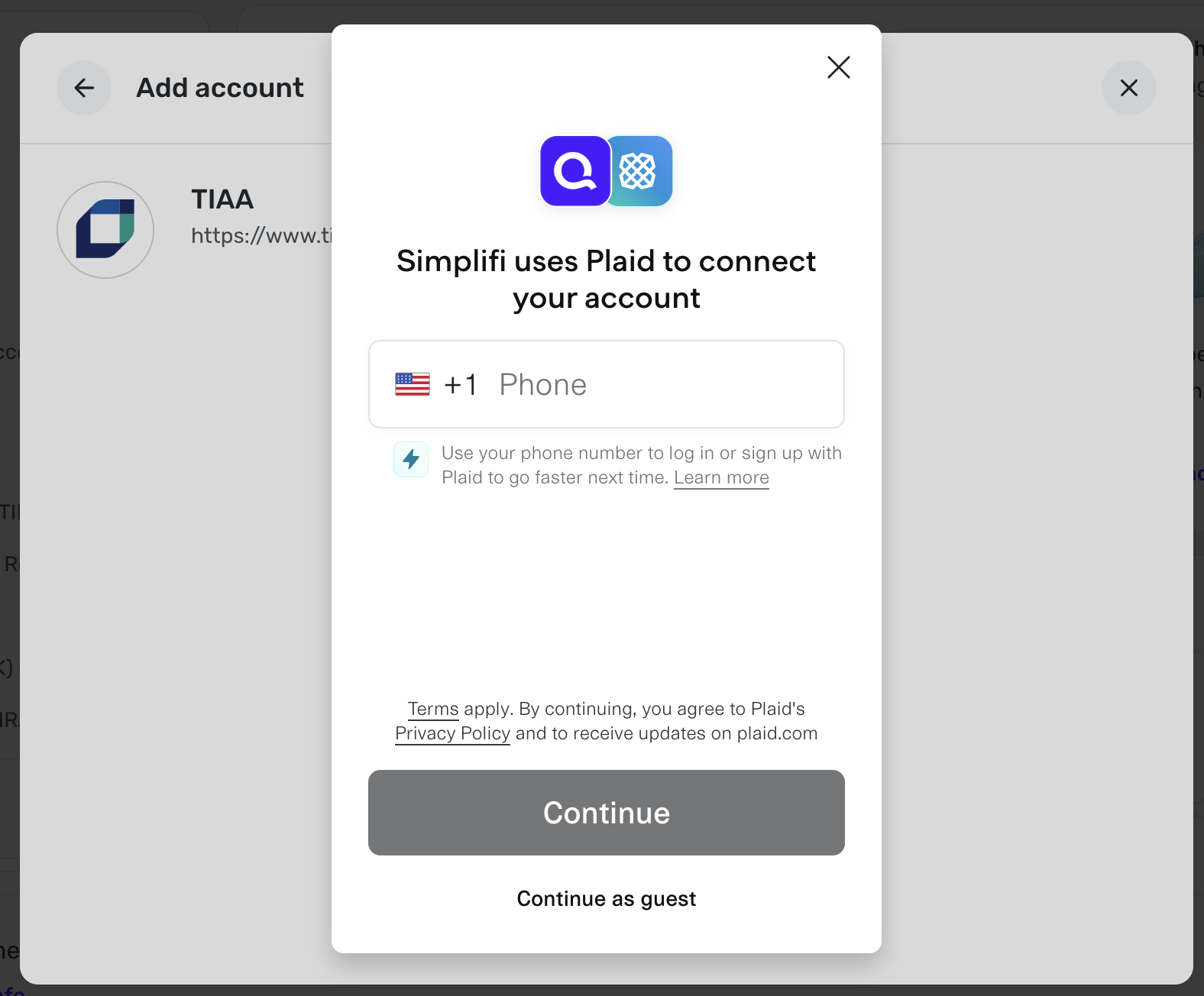Click the Continue button
The height and width of the screenshot is (996, 1204).
606,813
